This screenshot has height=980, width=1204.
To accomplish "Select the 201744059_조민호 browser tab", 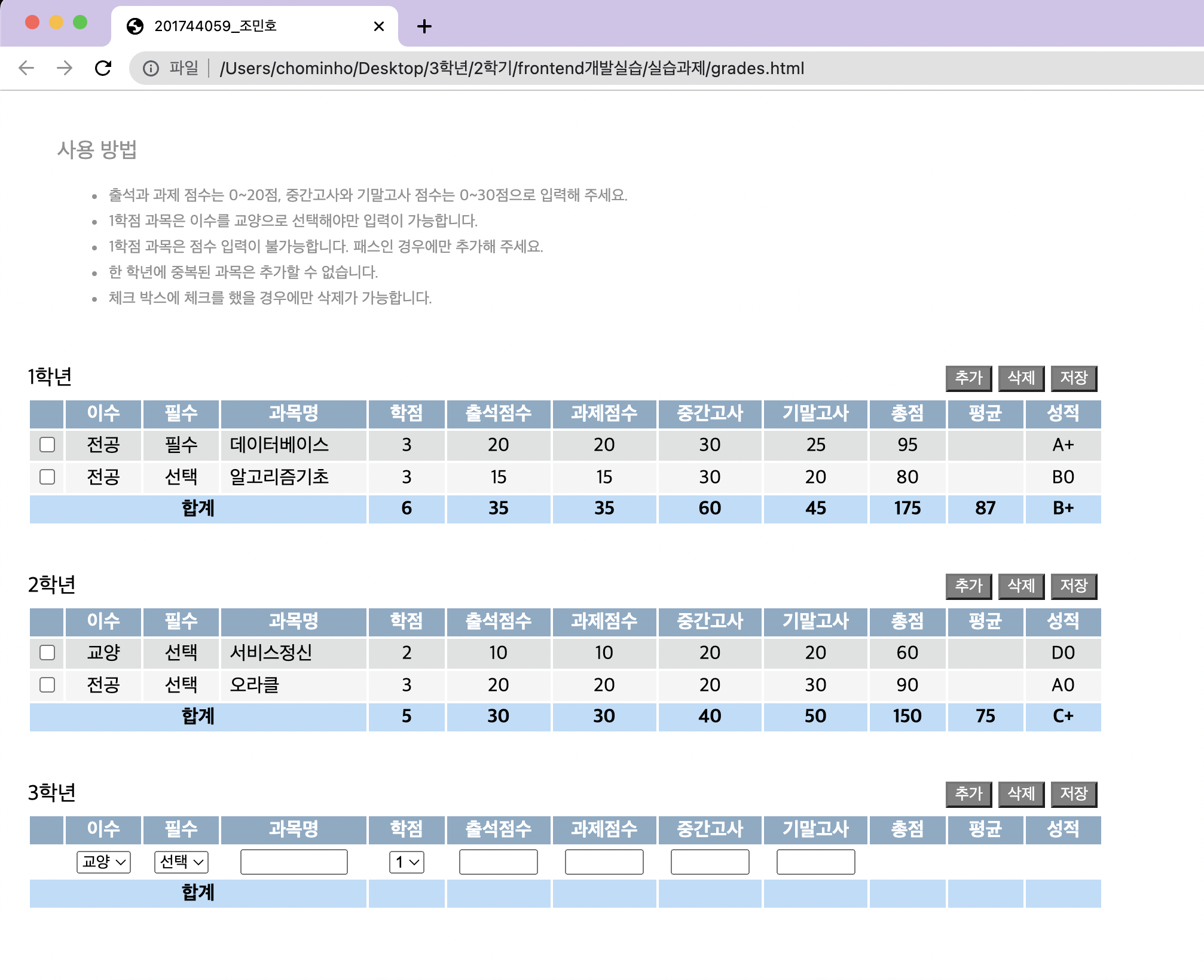I will 239,26.
